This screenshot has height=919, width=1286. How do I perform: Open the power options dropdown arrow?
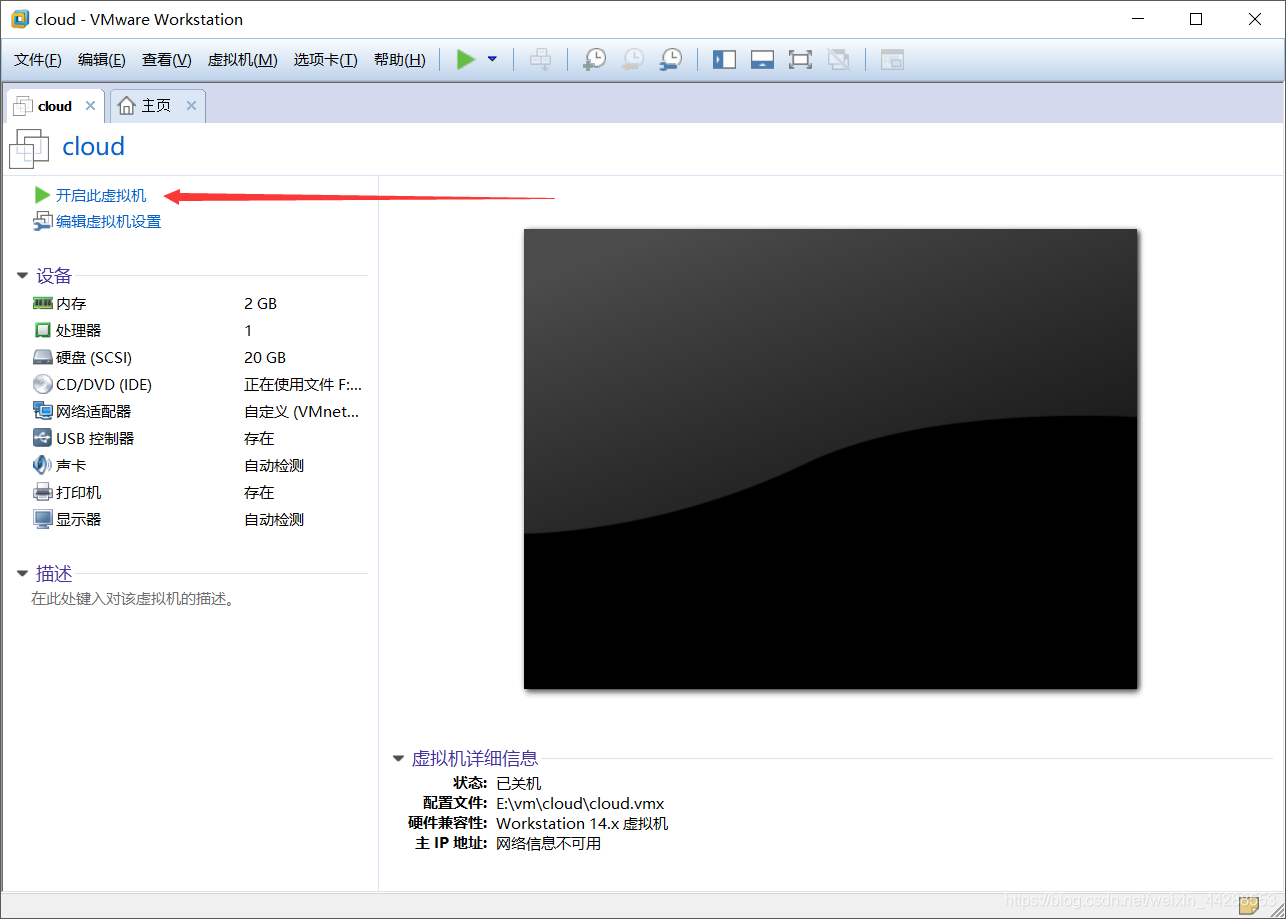(x=492, y=60)
